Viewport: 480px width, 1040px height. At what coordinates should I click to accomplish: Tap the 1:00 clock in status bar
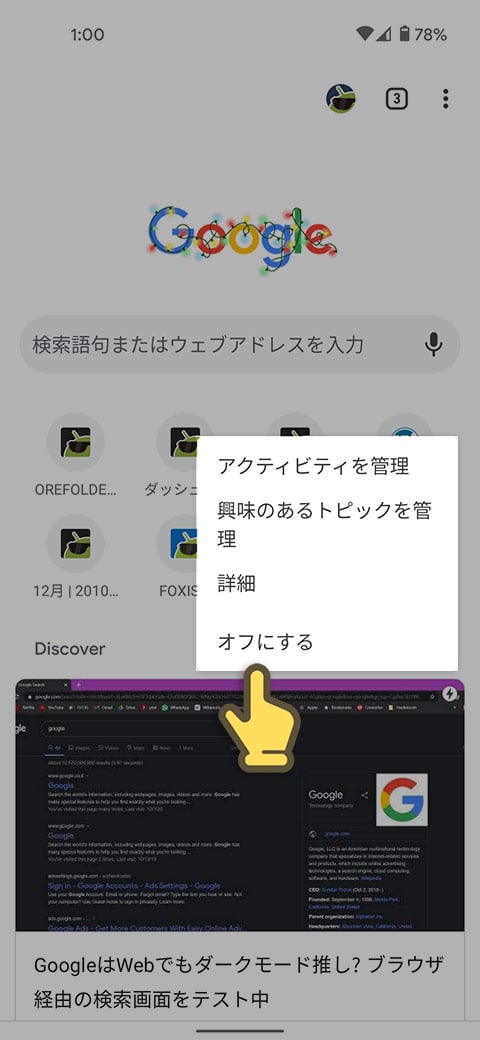pos(88,34)
